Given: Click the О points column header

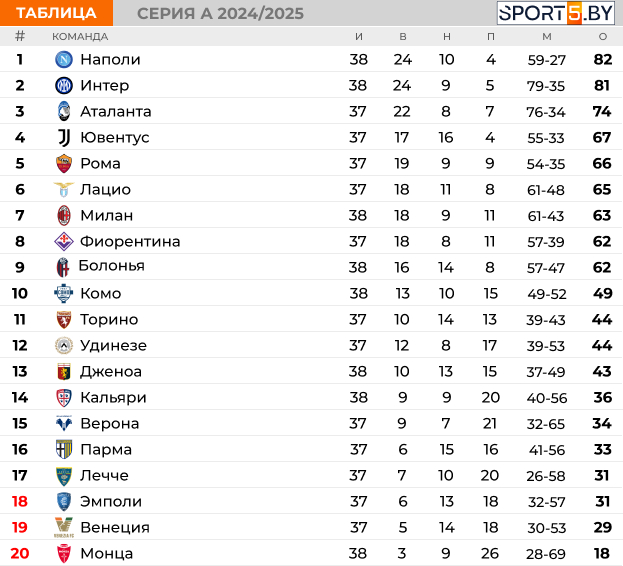Looking at the screenshot, I should (x=602, y=37).
